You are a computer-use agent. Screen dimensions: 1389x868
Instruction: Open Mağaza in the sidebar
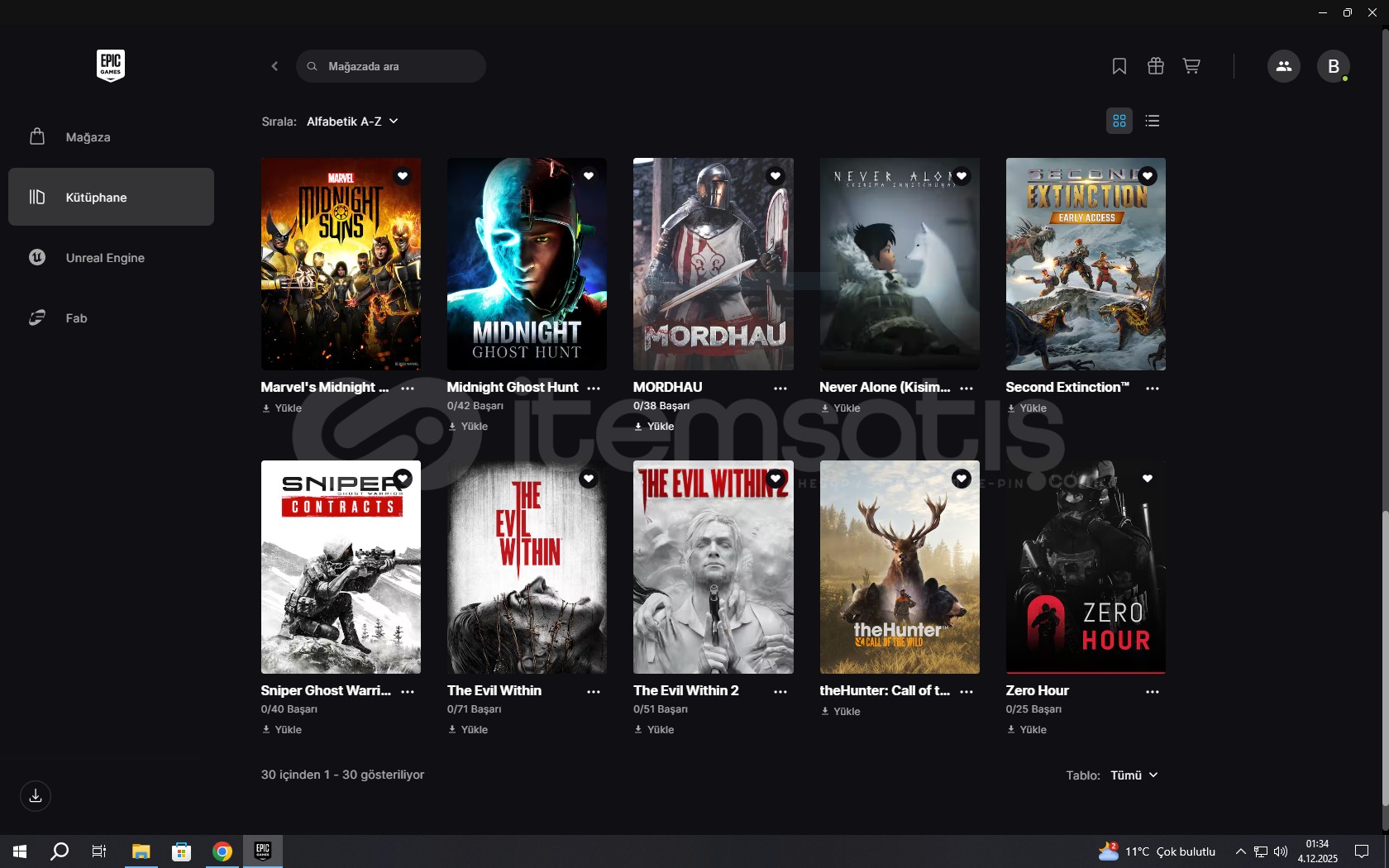[x=111, y=137]
